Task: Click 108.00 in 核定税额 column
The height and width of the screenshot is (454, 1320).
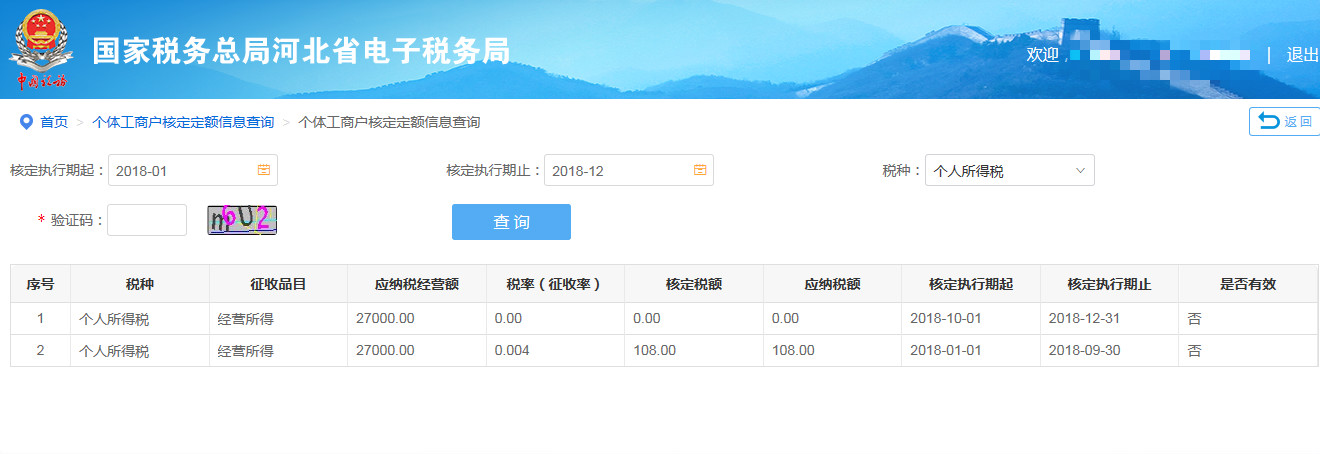Action: pyautogui.click(x=694, y=351)
